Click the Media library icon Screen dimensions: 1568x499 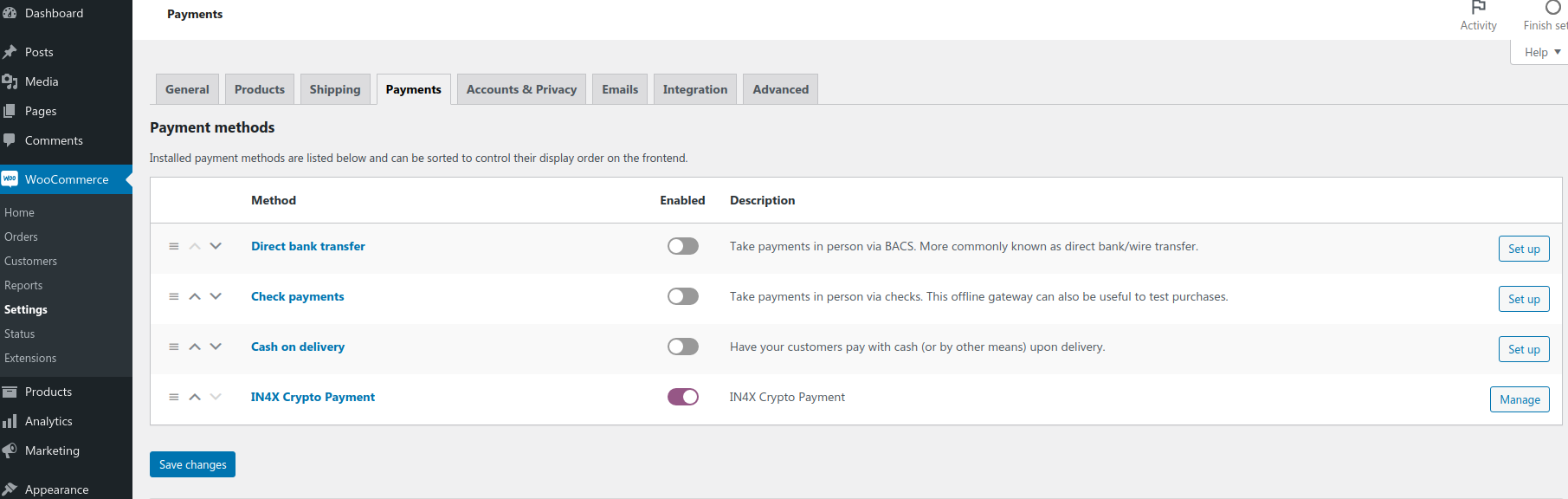coord(10,81)
